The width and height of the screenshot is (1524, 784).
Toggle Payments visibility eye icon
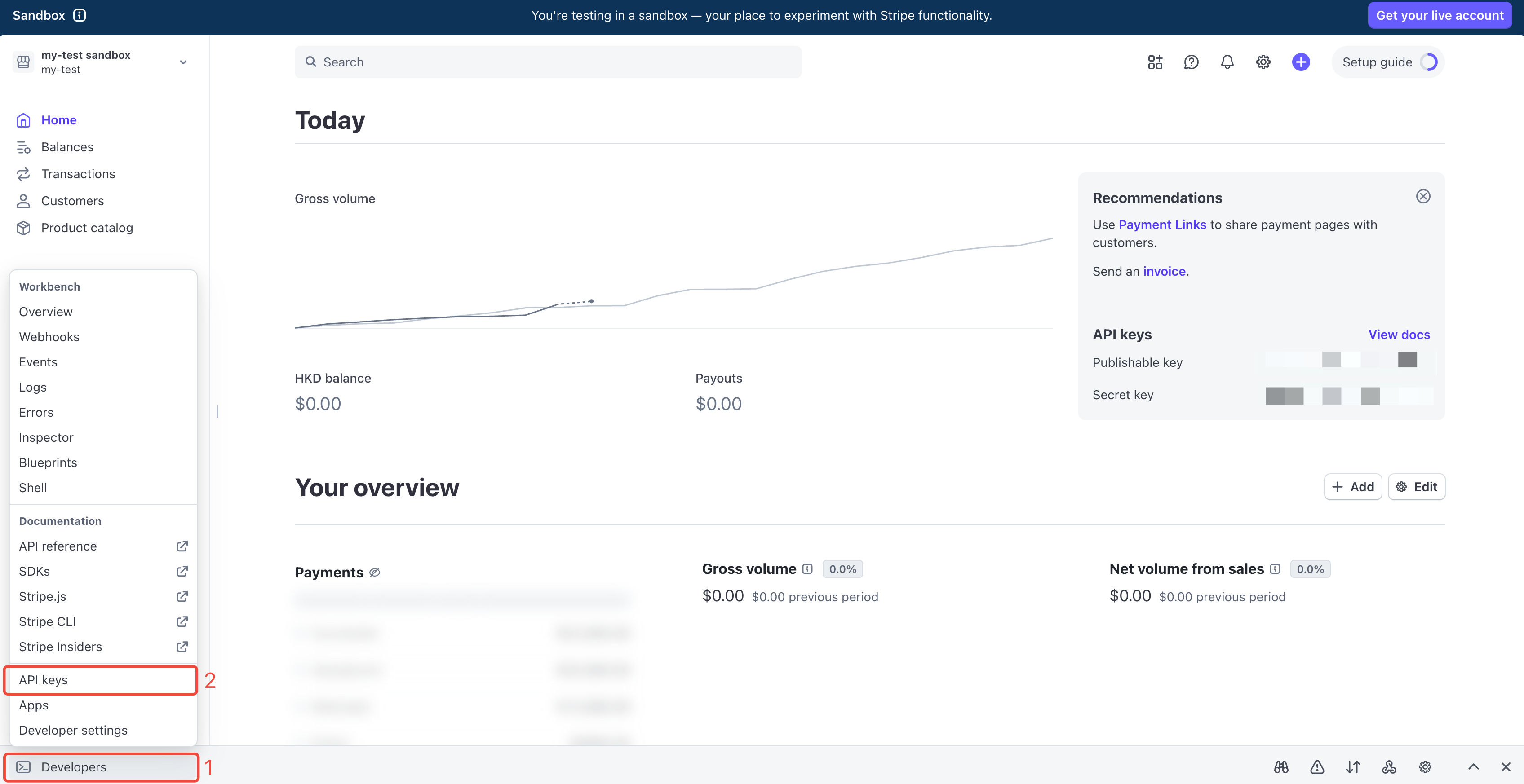375,573
